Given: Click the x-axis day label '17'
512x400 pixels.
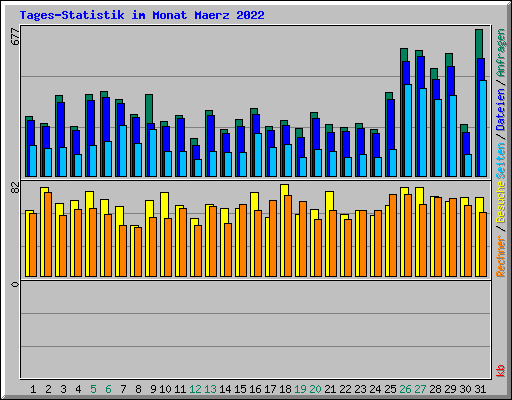Looking at the screenshot, I should 270,389.
